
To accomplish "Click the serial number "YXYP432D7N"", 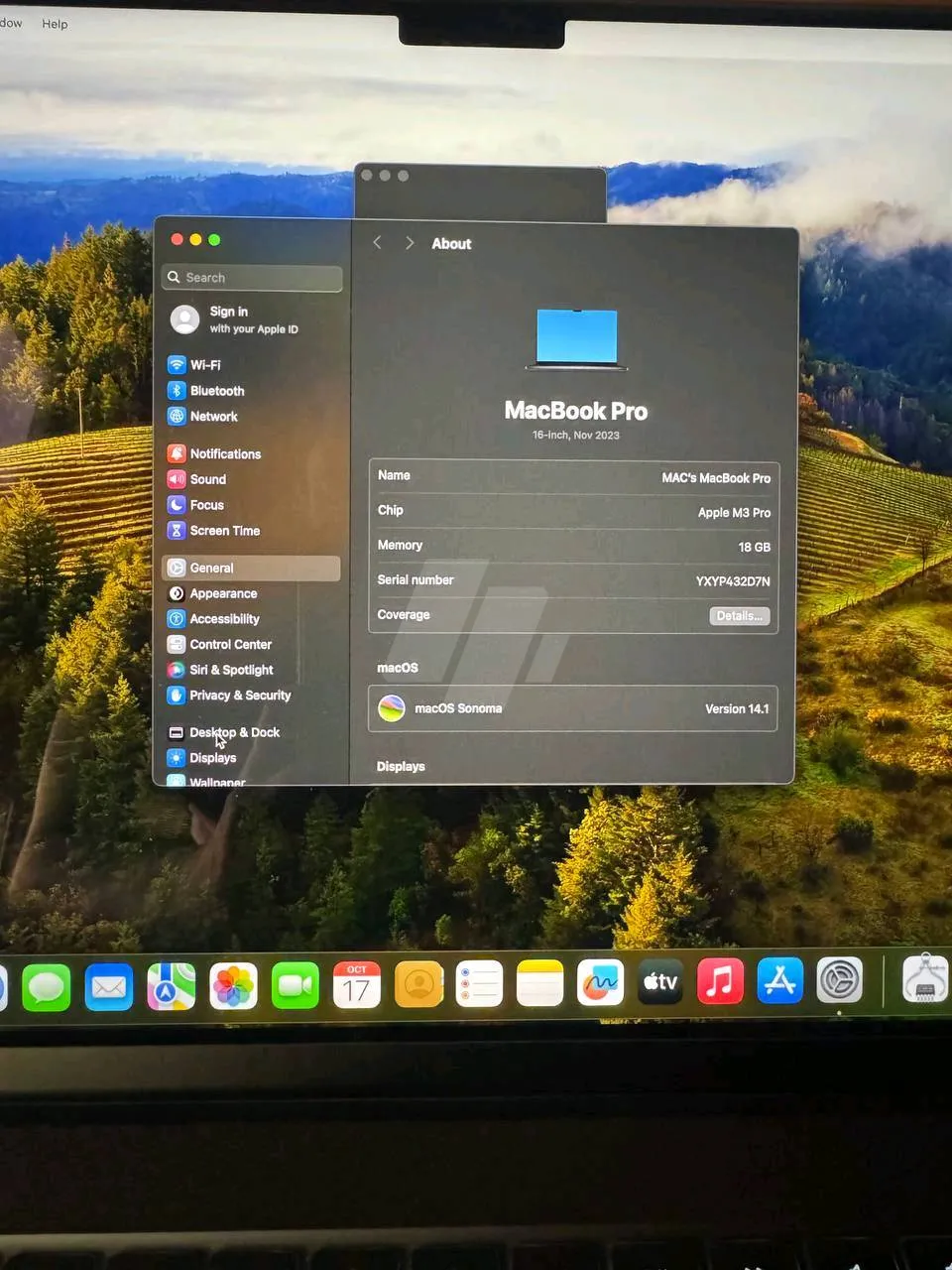I will pyautogui.click(x=733, y=581).
